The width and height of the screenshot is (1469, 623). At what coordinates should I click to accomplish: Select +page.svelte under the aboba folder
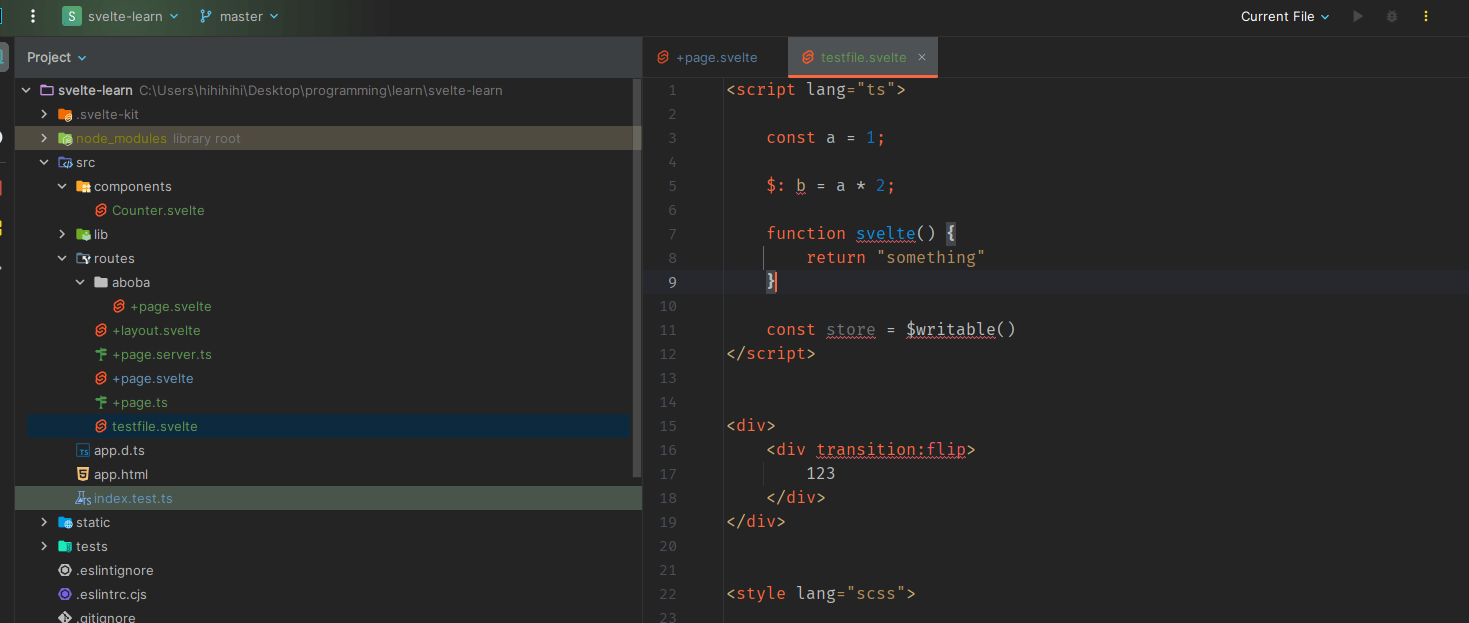pyautogui.click(x=170, y=306)
